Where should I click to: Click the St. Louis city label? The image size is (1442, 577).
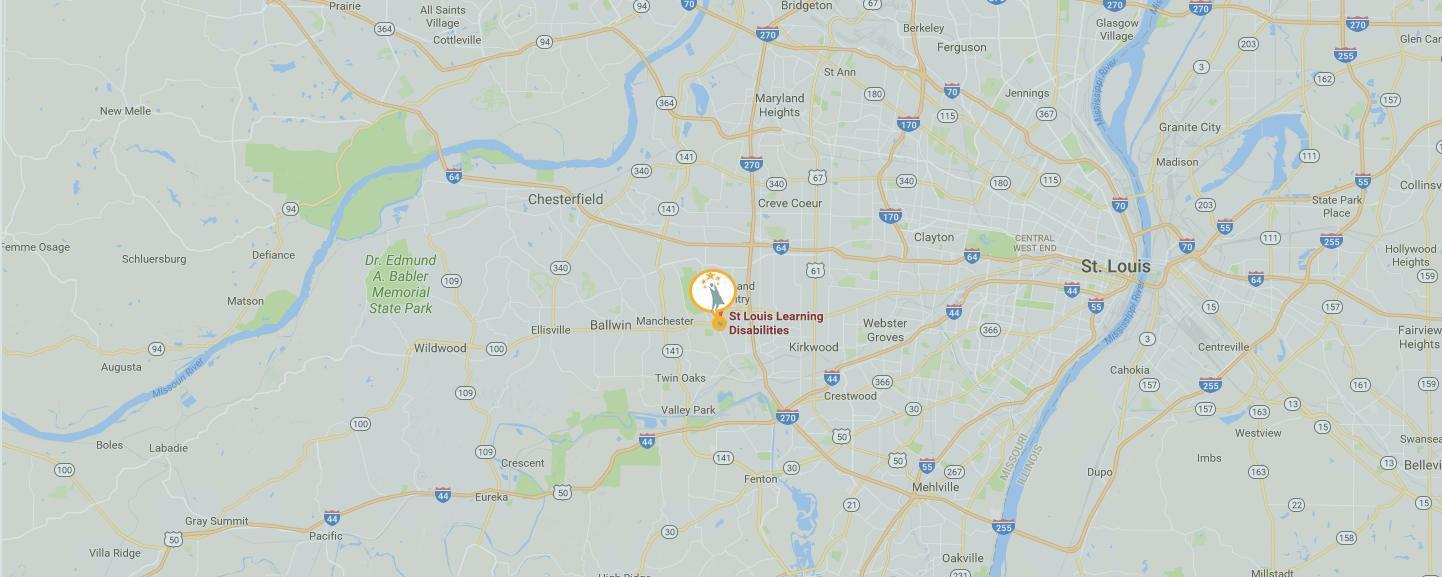[1115, 266]
